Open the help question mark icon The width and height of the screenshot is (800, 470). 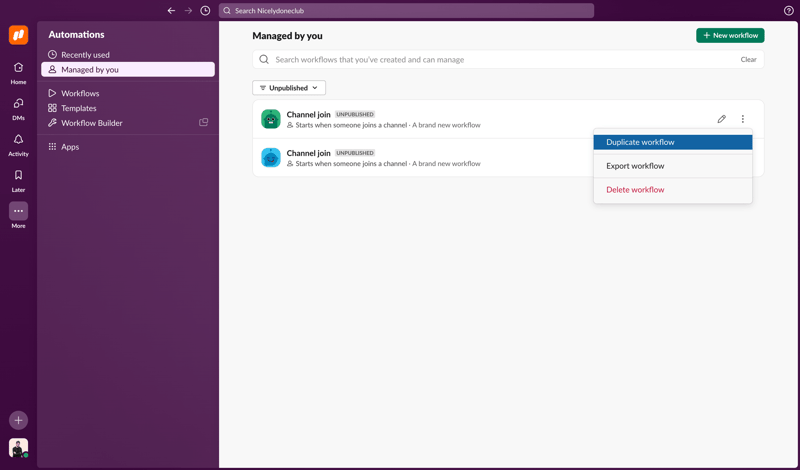tap(788, 11)
